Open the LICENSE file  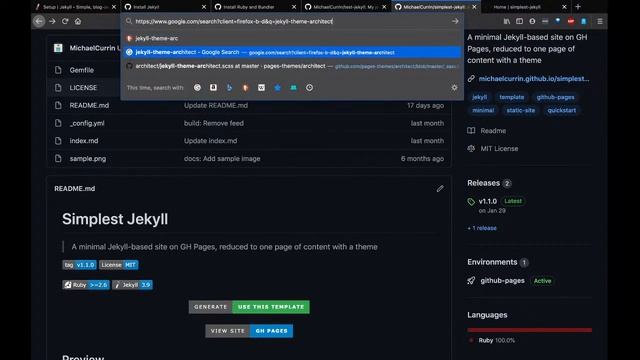(x=83, y=88)
